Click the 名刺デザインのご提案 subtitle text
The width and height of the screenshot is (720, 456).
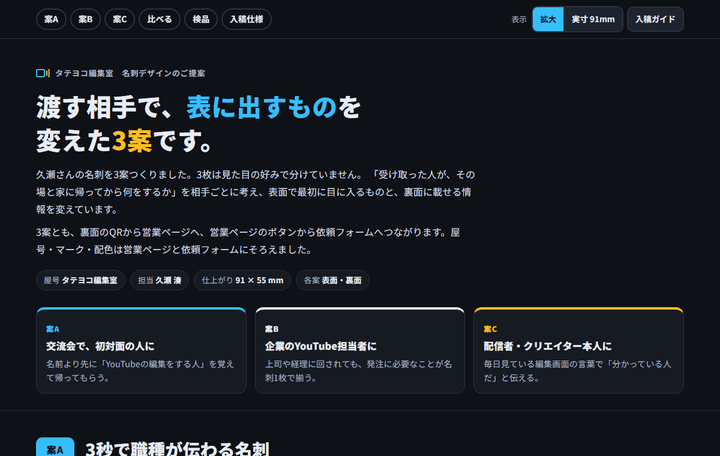[163, 73]
